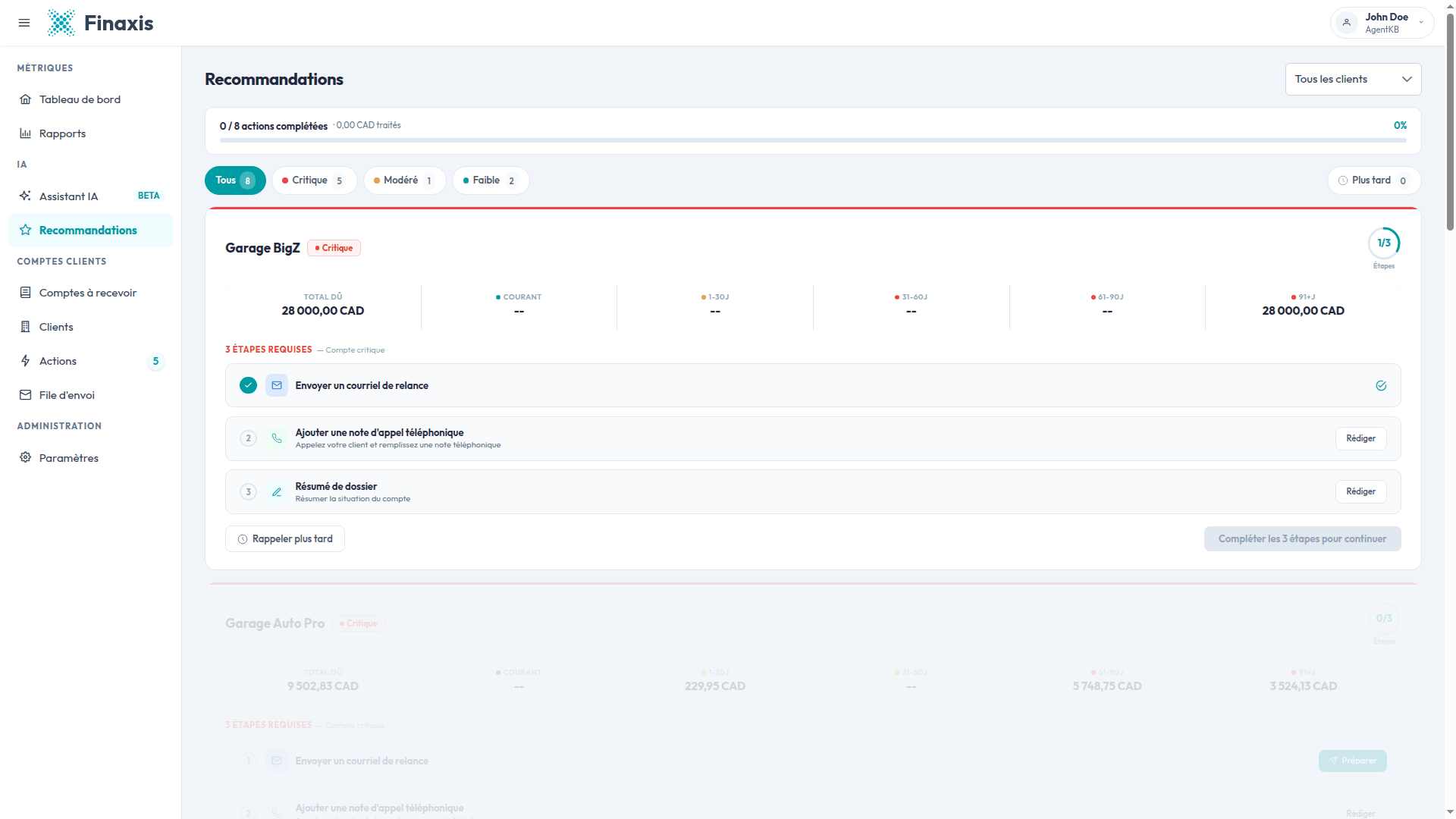The width and height of the screenshot is (1456, 819).
Task: Open Rapports chart icon in sidebar
Action: (x=26, y=133)
